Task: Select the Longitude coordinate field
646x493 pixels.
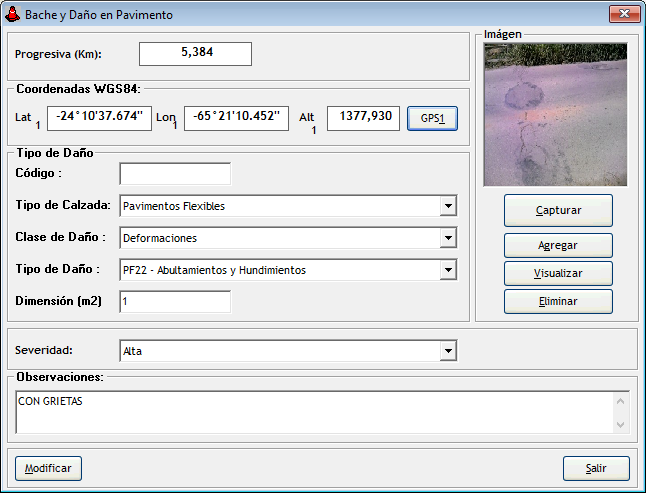Action: [237, 117]
